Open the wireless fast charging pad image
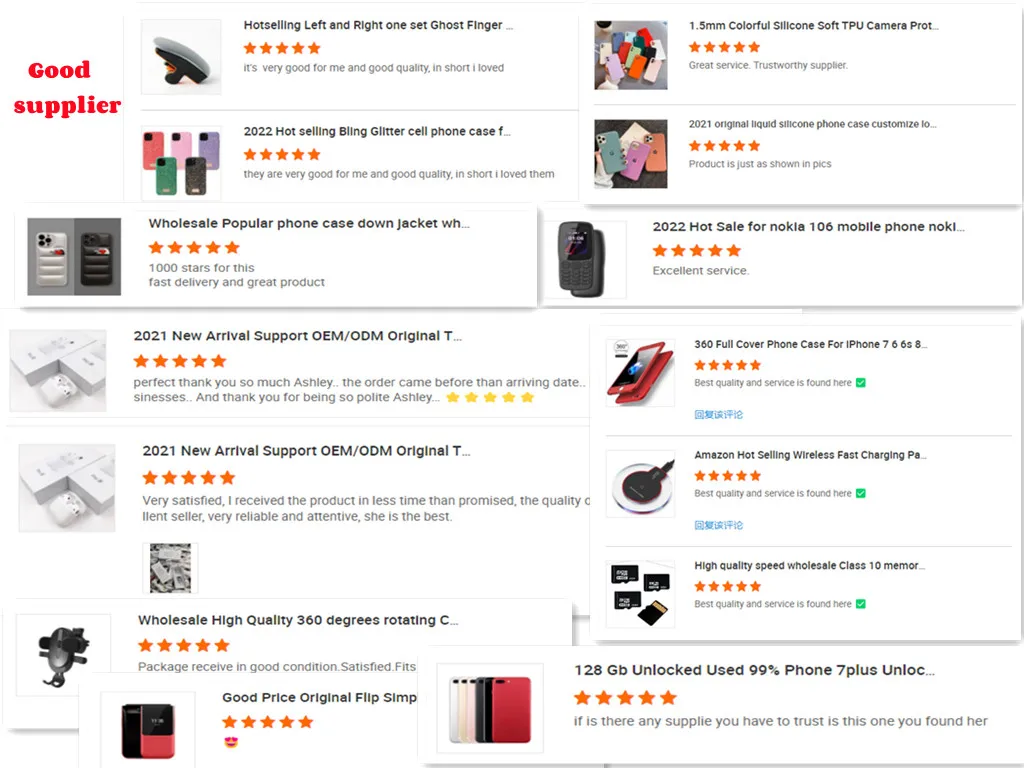The width and height of the screenshot is (1024, 768). pyautogui.click(x=640, y=484)
